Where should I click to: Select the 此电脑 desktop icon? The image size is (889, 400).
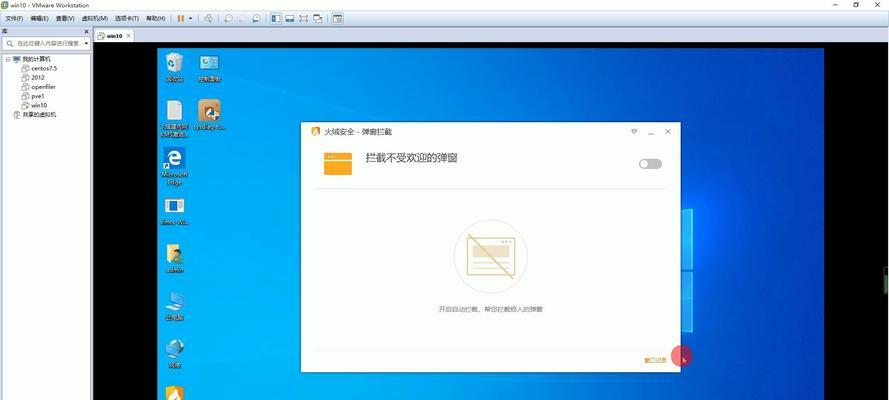pyautogui.click(x=175, y=306)
